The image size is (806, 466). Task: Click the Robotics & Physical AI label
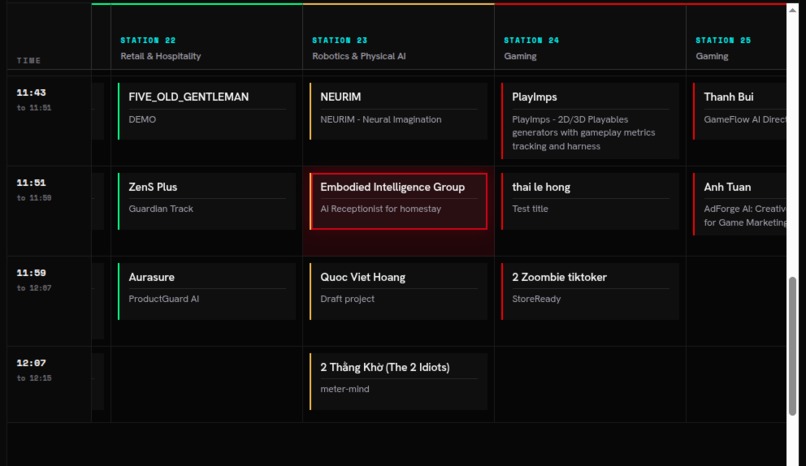(x=359, y=56)
